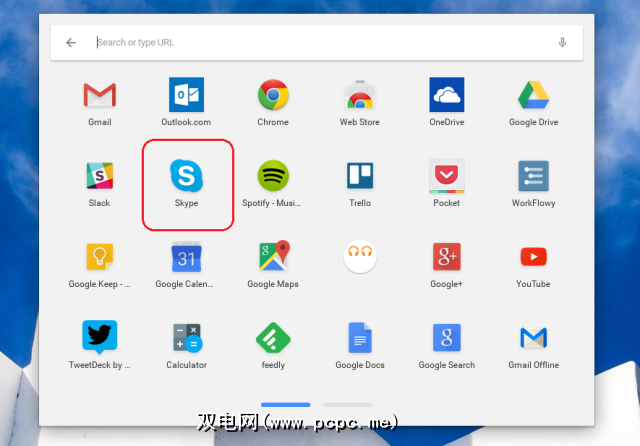This screenshot has width=640, height=446.
Task: Launch Google Maps
Action: click(x=274, y=256)
